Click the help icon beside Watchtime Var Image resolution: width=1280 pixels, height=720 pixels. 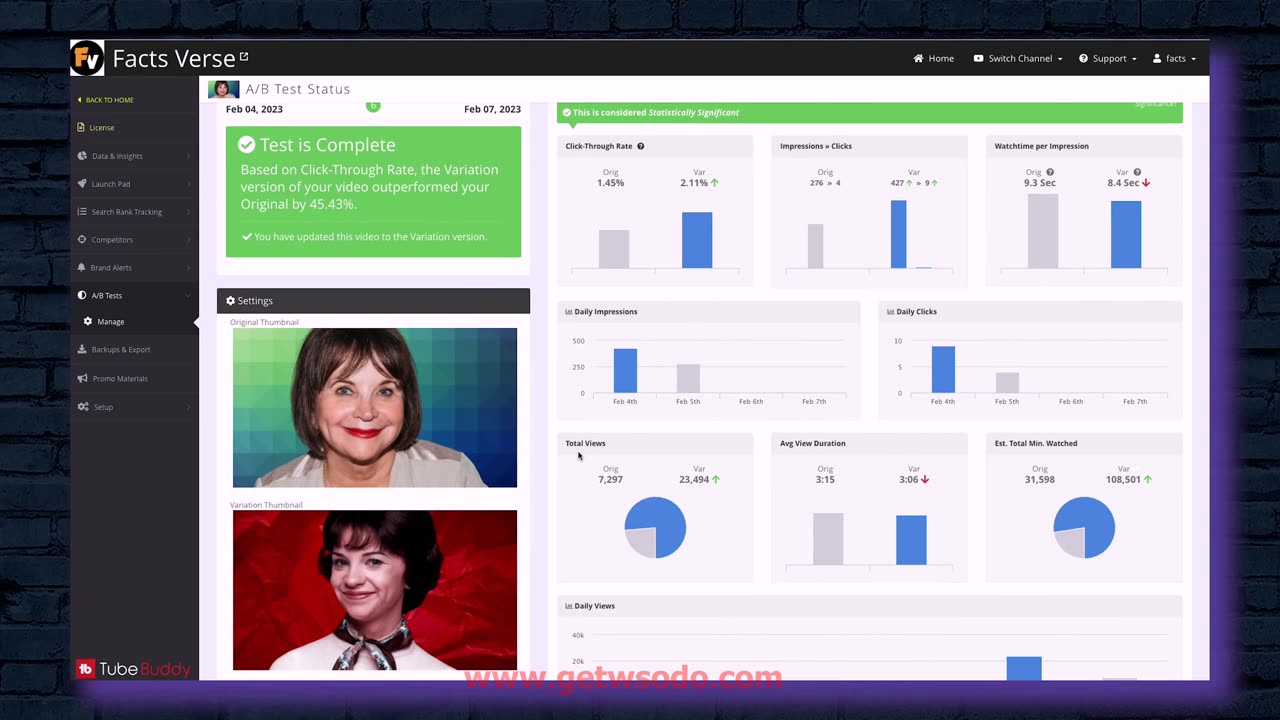(x=1137, y=172)
